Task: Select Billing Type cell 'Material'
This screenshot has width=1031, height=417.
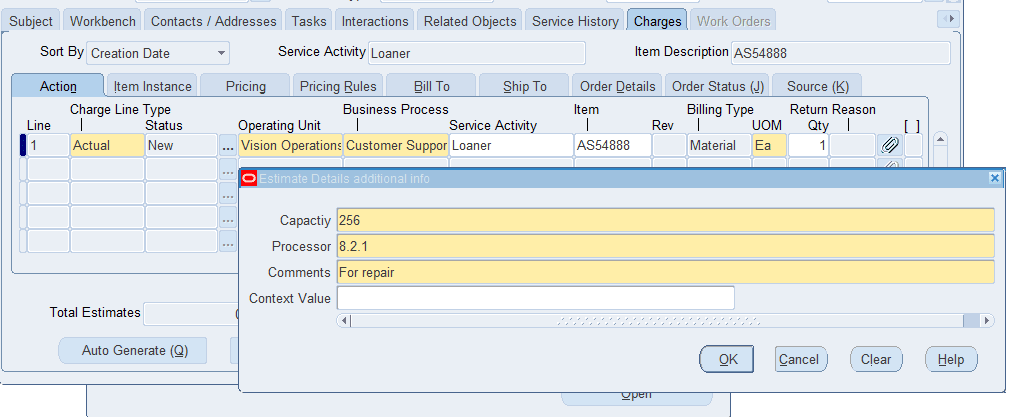Action: (x=719, y=145)
